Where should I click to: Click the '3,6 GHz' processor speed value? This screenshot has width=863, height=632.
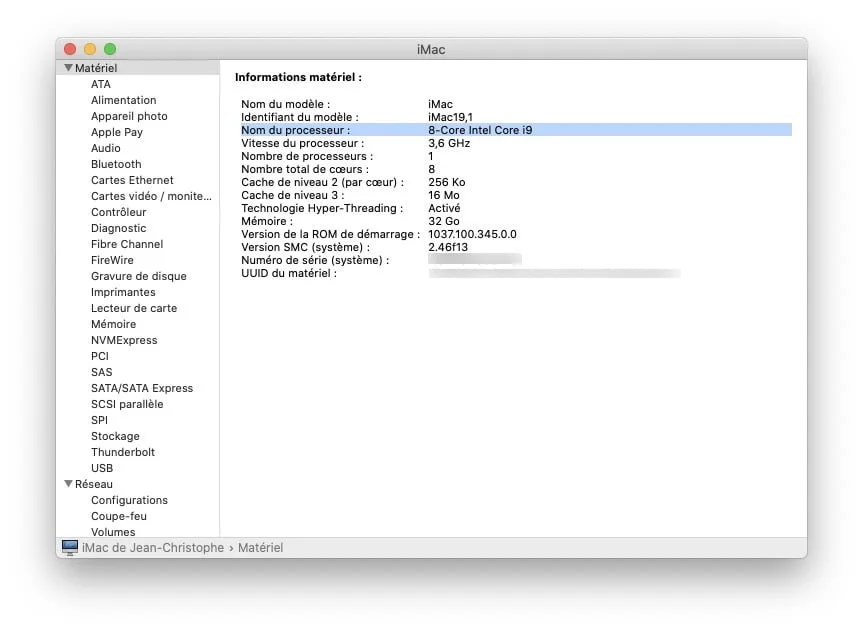[449, 143]
